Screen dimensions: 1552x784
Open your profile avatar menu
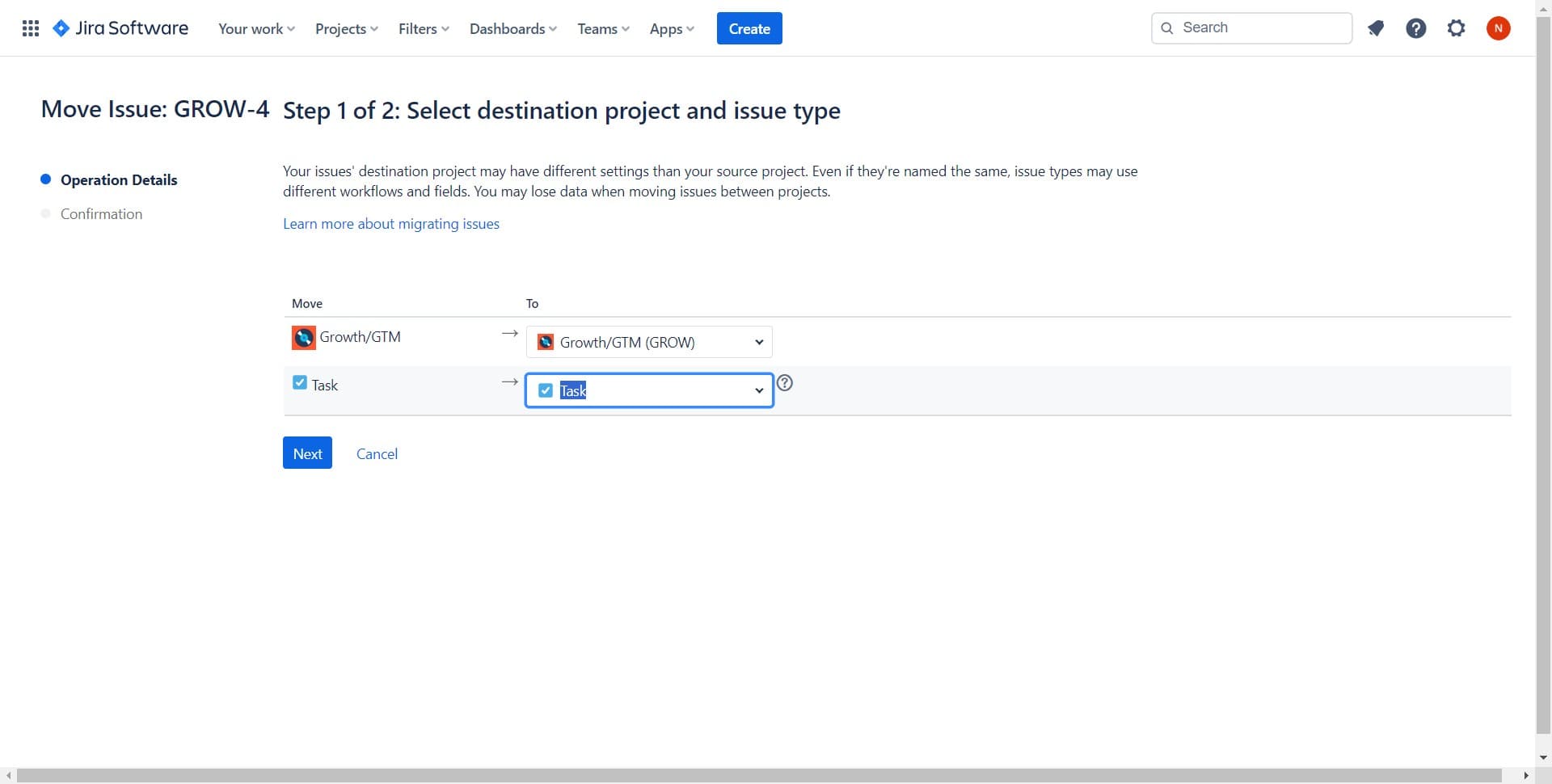1499,27
